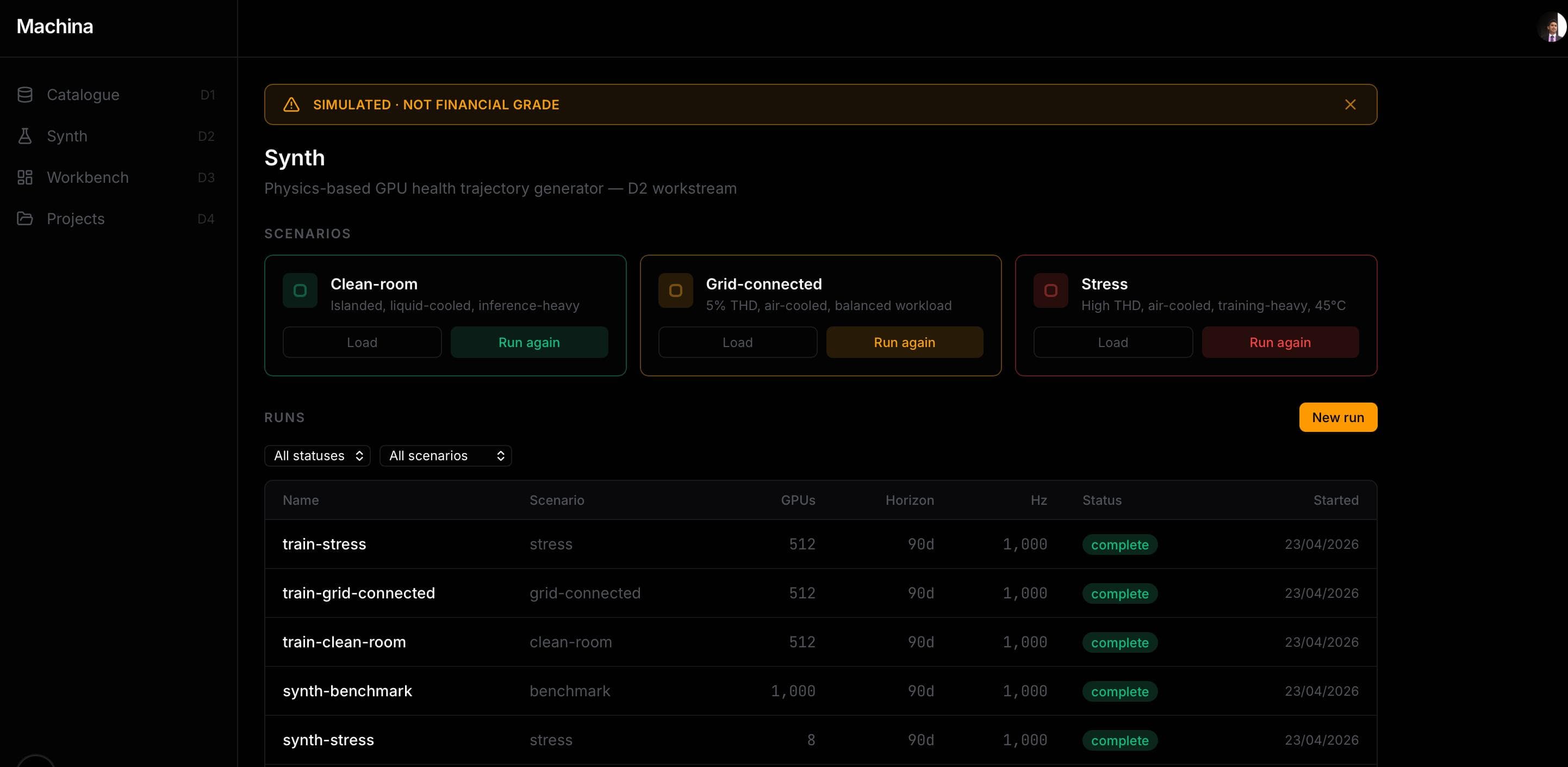This screenshot has width=1568, height=767.
Task: Click the grid-connected scenario cell
Action: click(585, 593)
